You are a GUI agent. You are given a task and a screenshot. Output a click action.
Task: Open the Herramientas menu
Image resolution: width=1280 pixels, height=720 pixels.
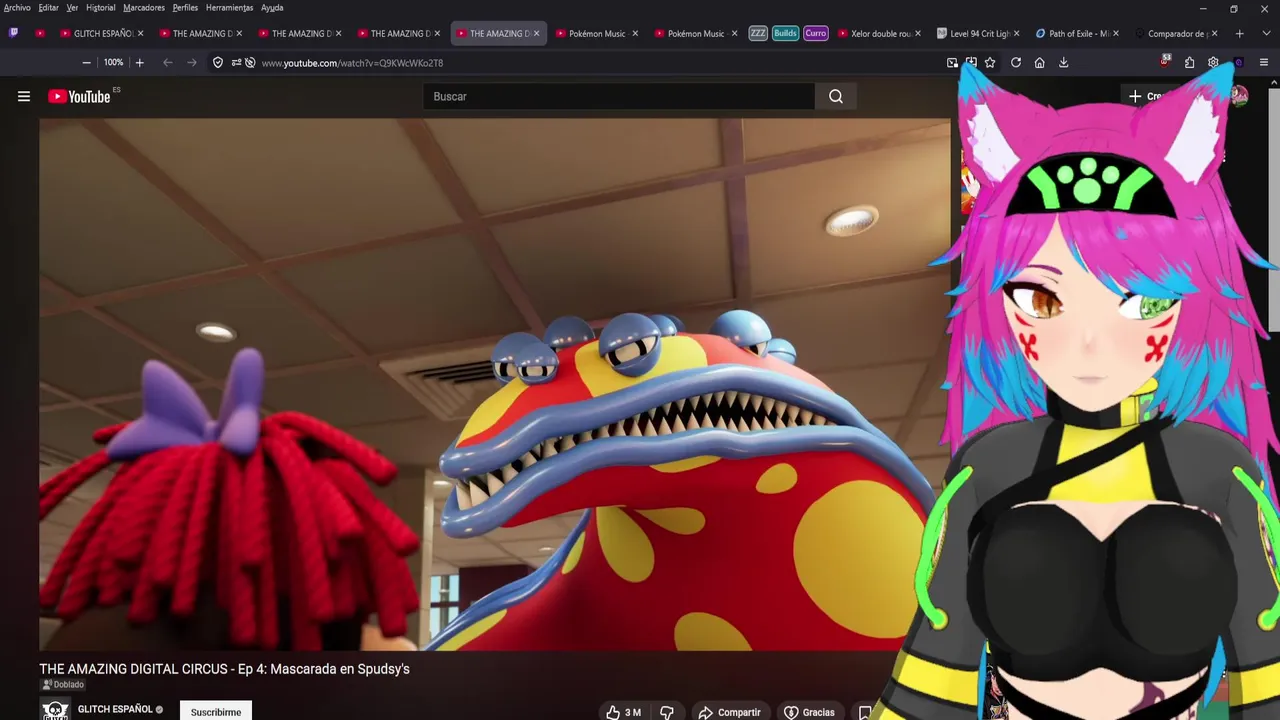click(x=229, y=7)
